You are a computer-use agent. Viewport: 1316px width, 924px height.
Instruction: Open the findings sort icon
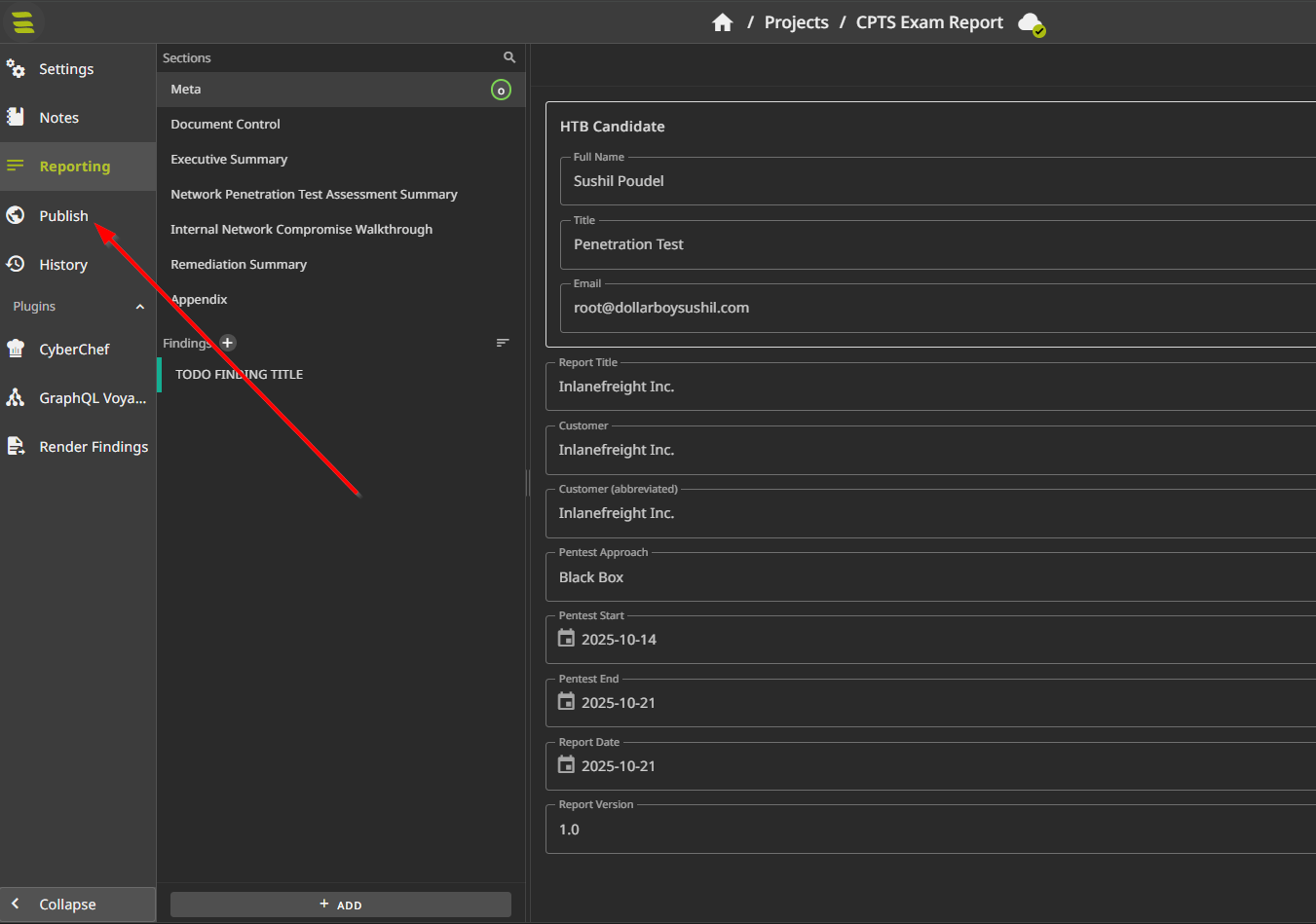pyautogui.click(x=503, y=343)
